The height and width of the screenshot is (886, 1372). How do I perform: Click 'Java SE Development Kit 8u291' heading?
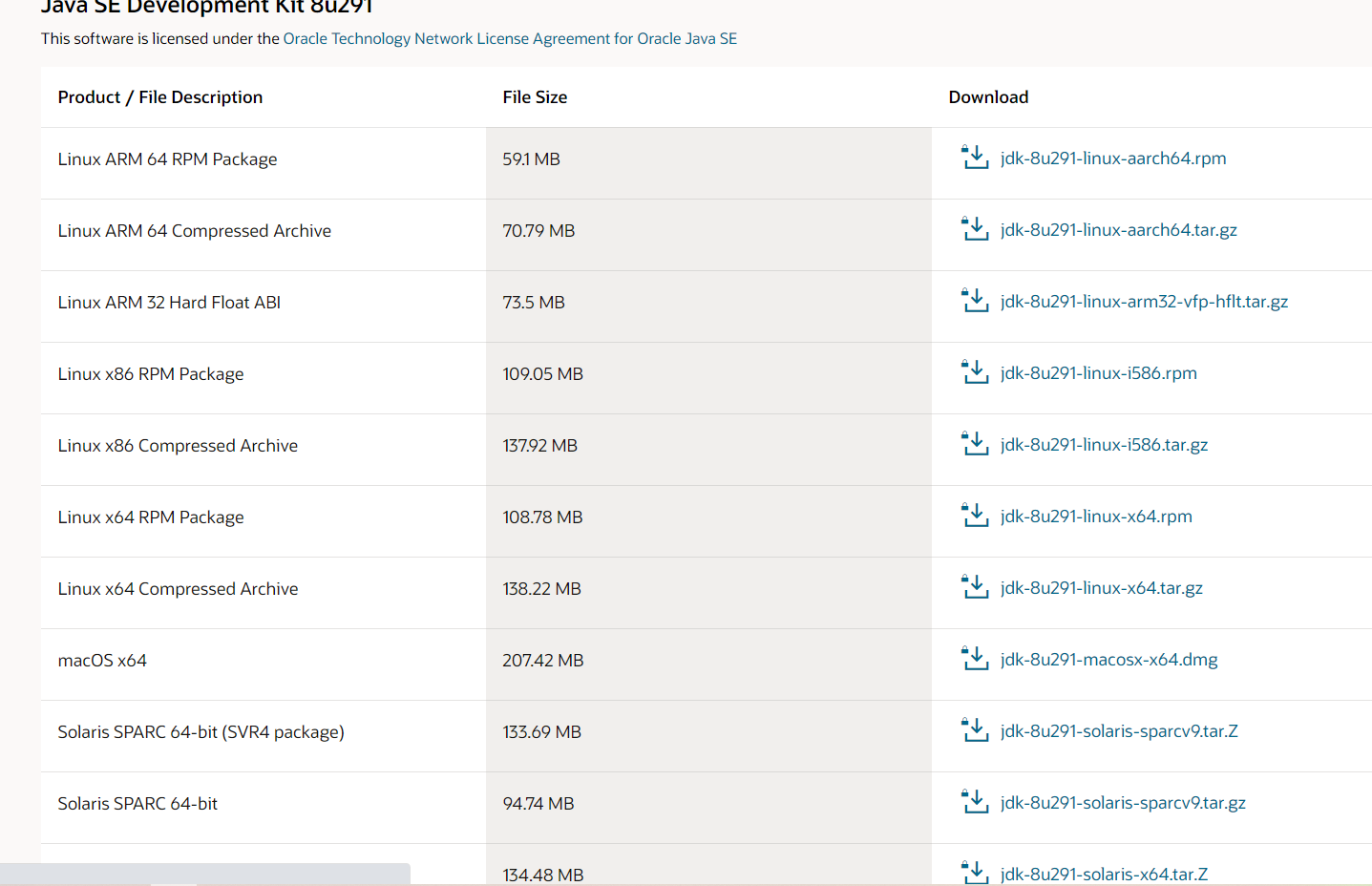click(206, 7)
